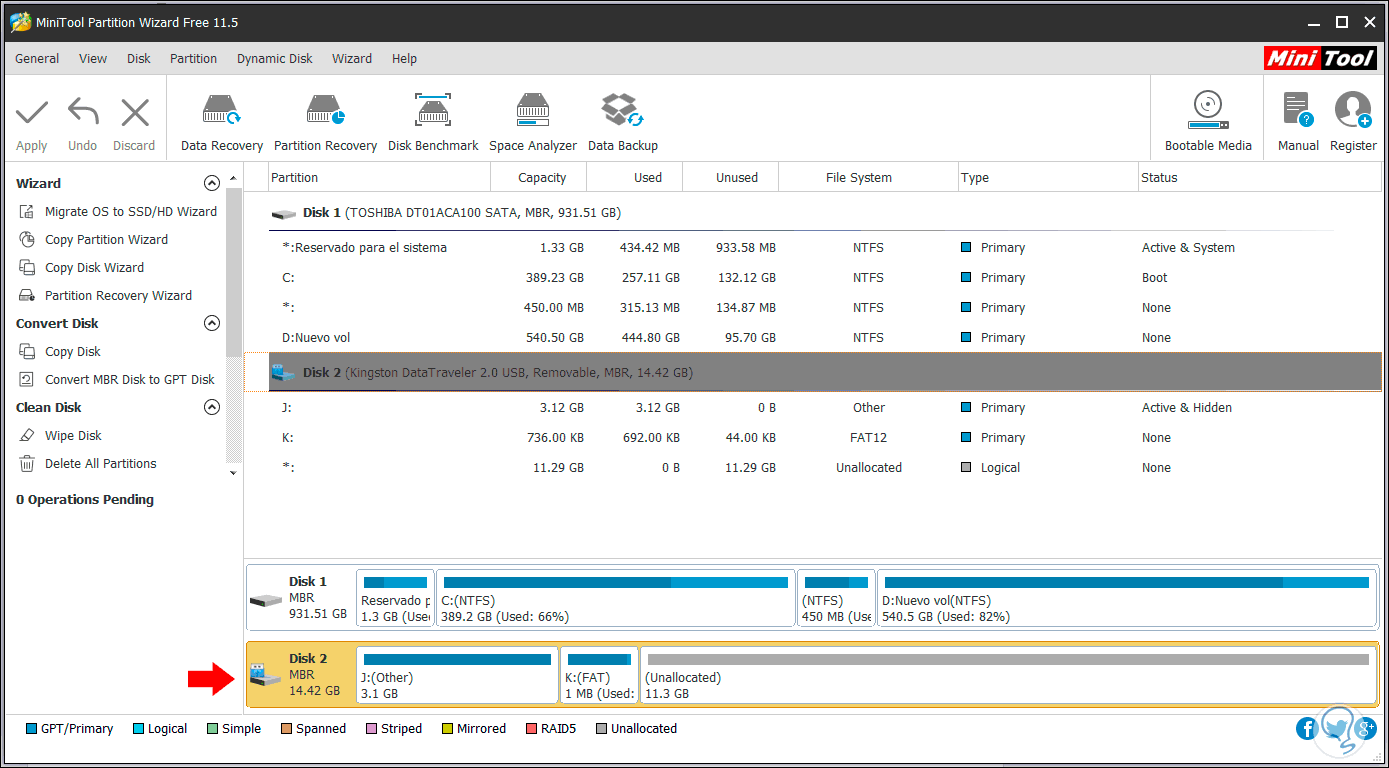The width and height of the screenshot is (1389, 768).
Task: Collapse the Convert Disk section
Action: click(211, 323)
